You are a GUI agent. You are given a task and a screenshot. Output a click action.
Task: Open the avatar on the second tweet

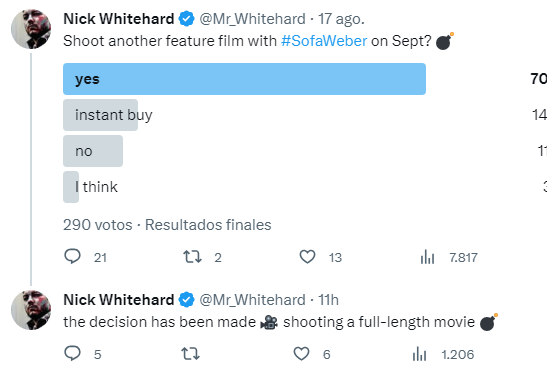[x=31, y=310]
